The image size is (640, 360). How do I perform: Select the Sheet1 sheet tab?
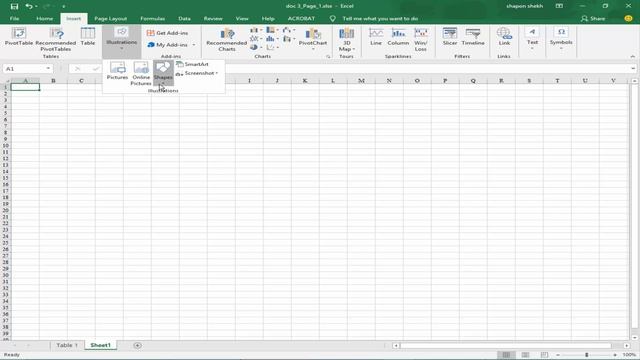[100, 345]
